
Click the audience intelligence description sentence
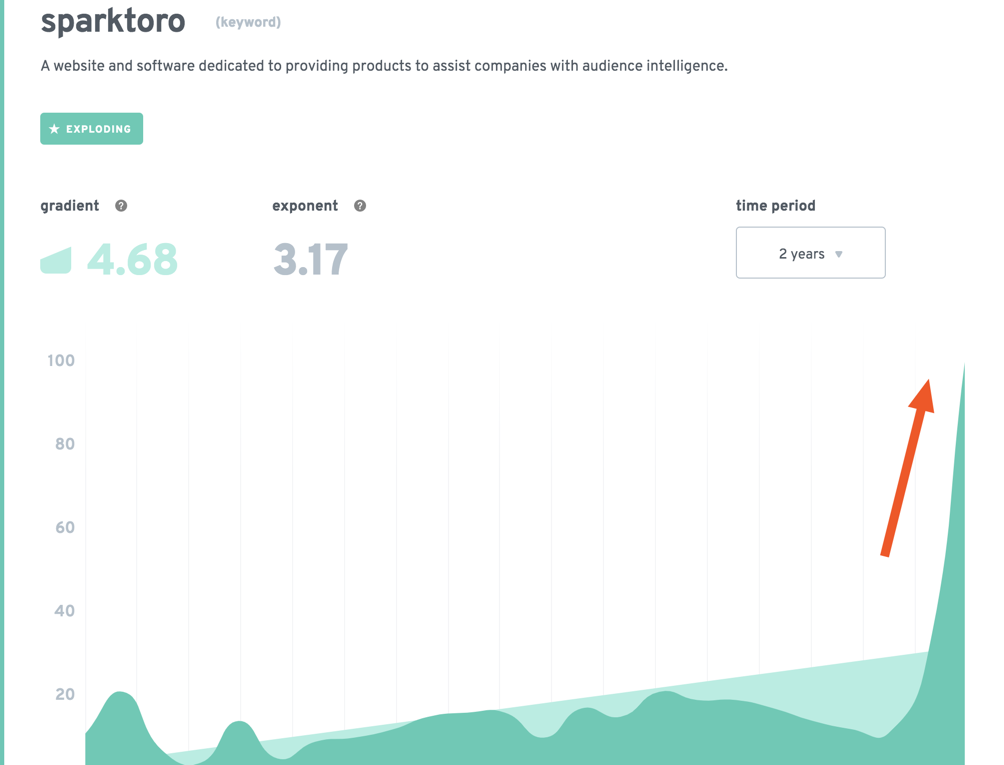(x=384, y=66)
